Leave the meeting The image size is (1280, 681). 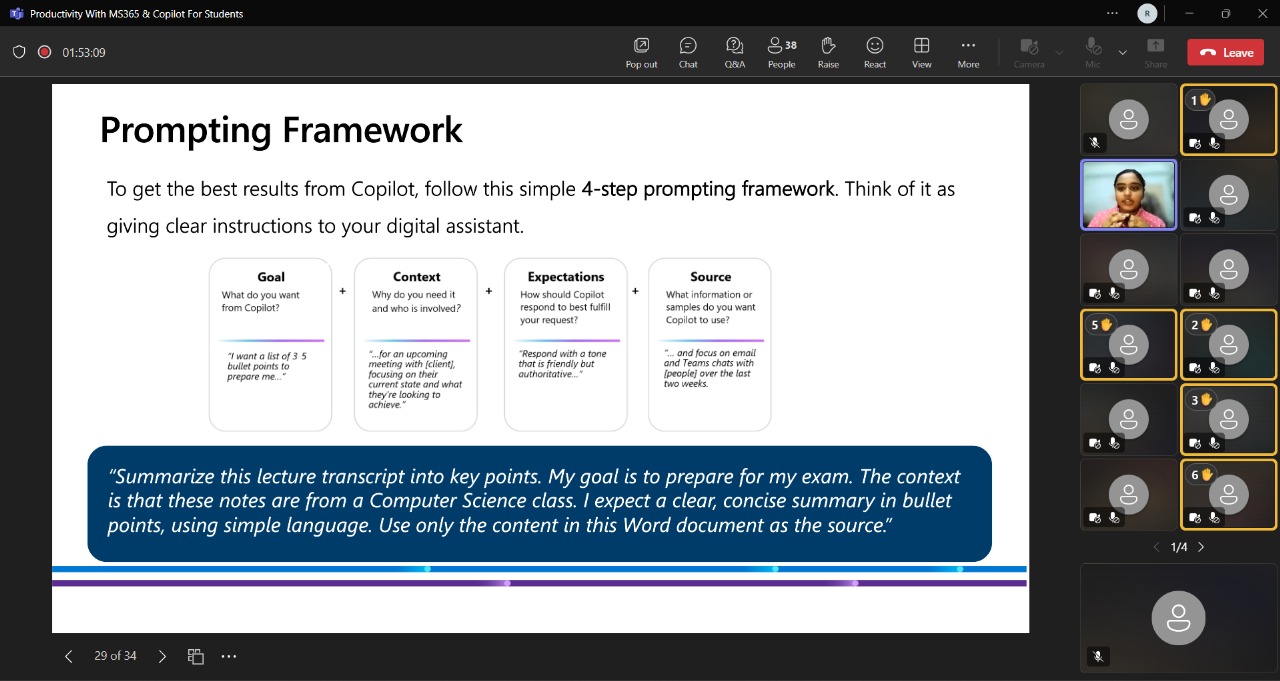pos(1225,52)
